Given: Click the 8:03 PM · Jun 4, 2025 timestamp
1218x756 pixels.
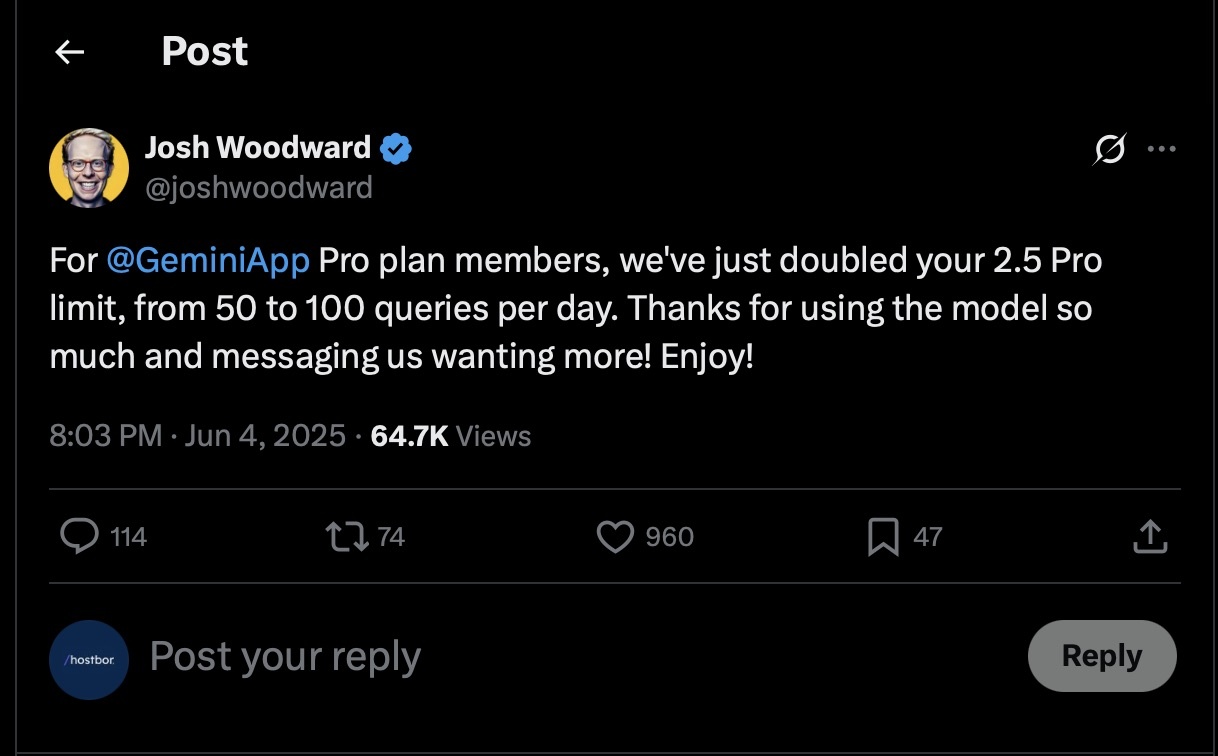Looking at the screenshot, I should [197, 436].
